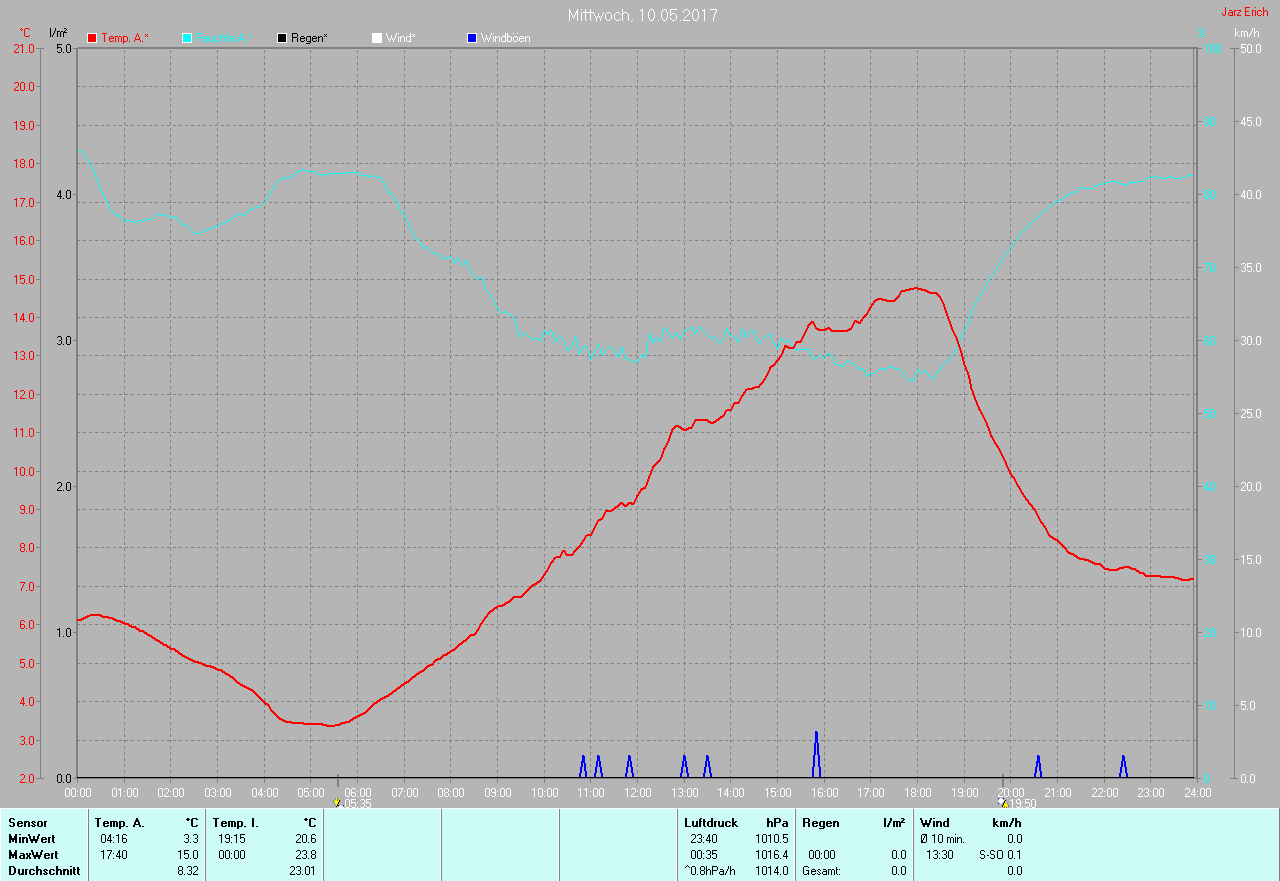Click the 'Gesamt:' rain total label
The image size is (1280, 881).
point(822,871)
